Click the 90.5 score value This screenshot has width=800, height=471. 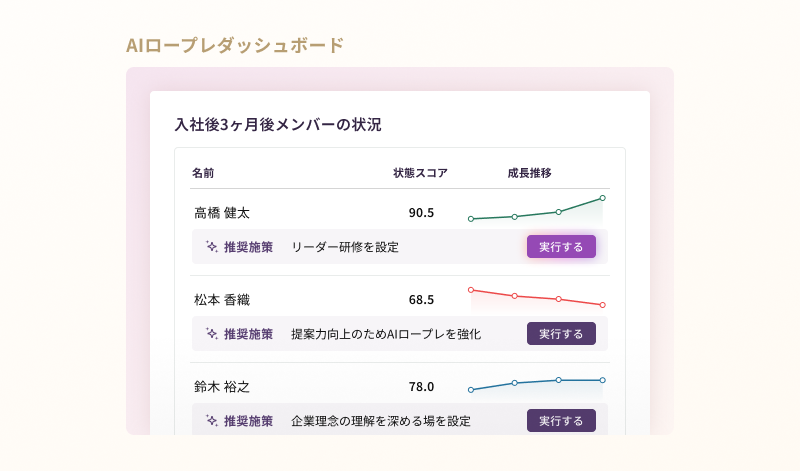pos(421,212)
